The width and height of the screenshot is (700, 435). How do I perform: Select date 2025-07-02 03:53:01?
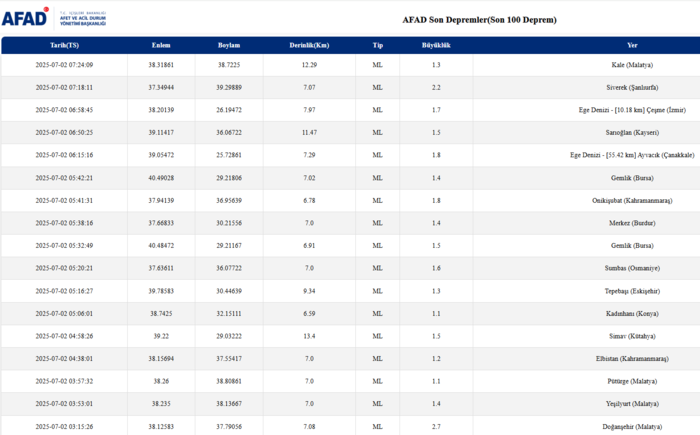(x=64, y=404)
